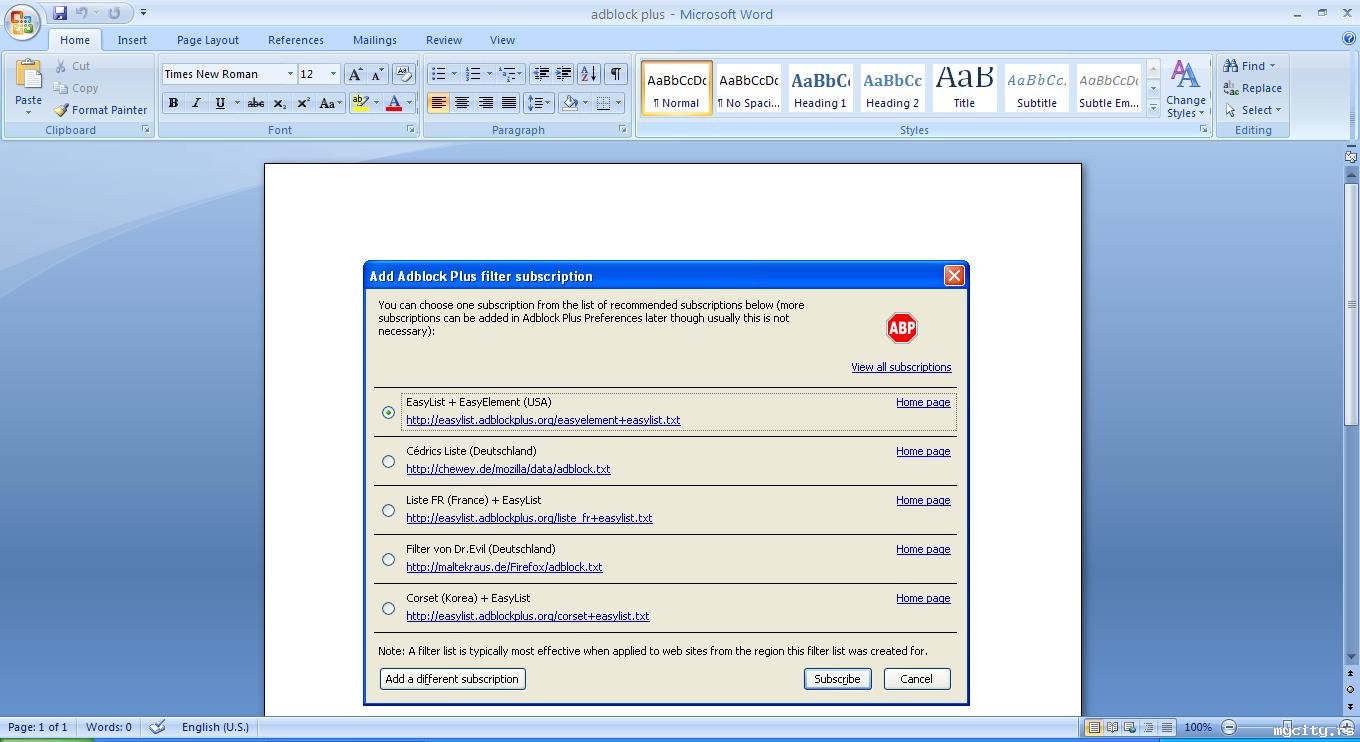This screenshot has height=742, width=1360.
Task: Expand the Borders dropdown arrow
Action: click(618, 103)
